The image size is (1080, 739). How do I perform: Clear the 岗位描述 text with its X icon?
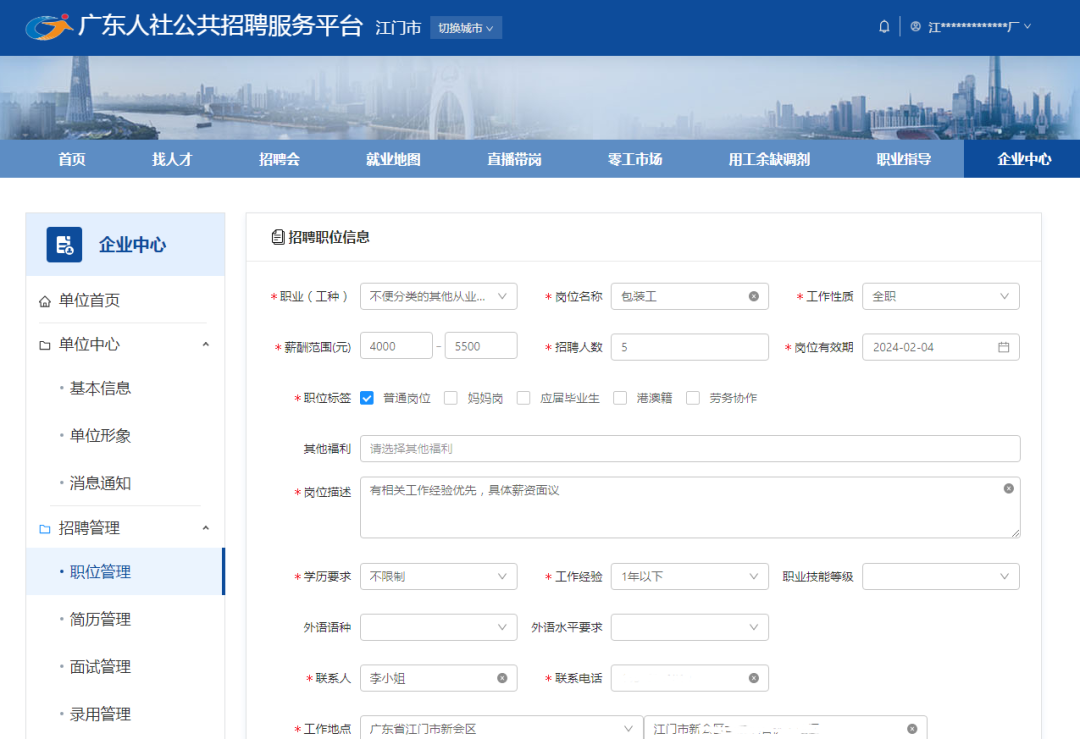point(1008,487)
